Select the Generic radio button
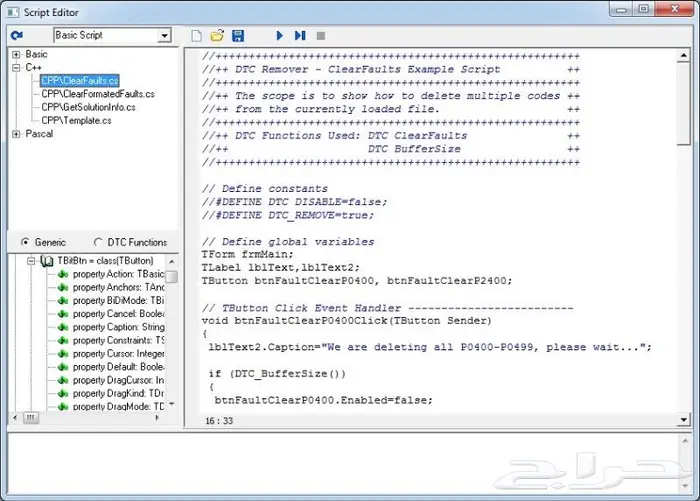The height and width of the screenshot is (501, 700). (x=27, y=242)
